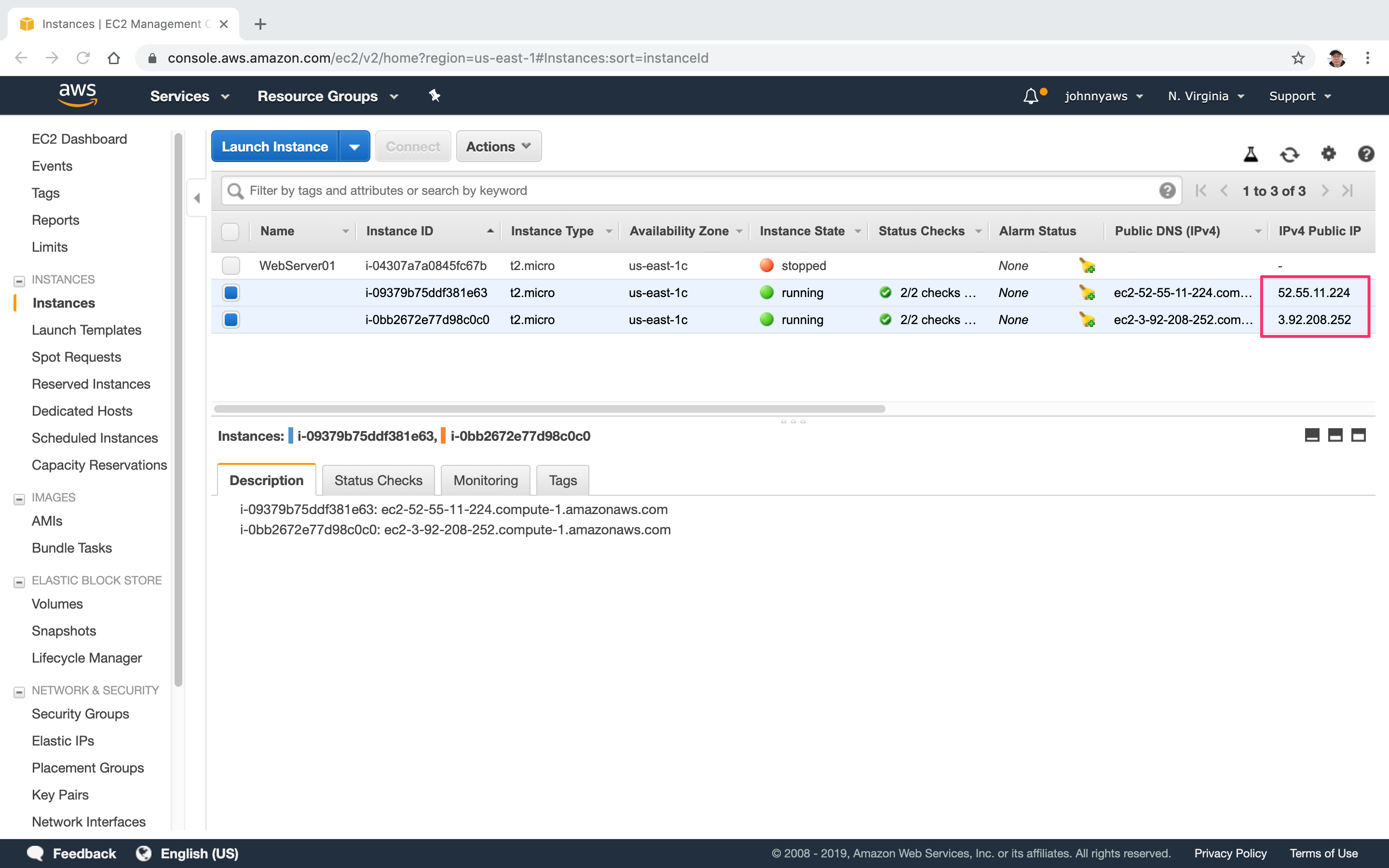Minimize the details pane layout icon
Screen dimensions: 1389x868
(1312, 435)
